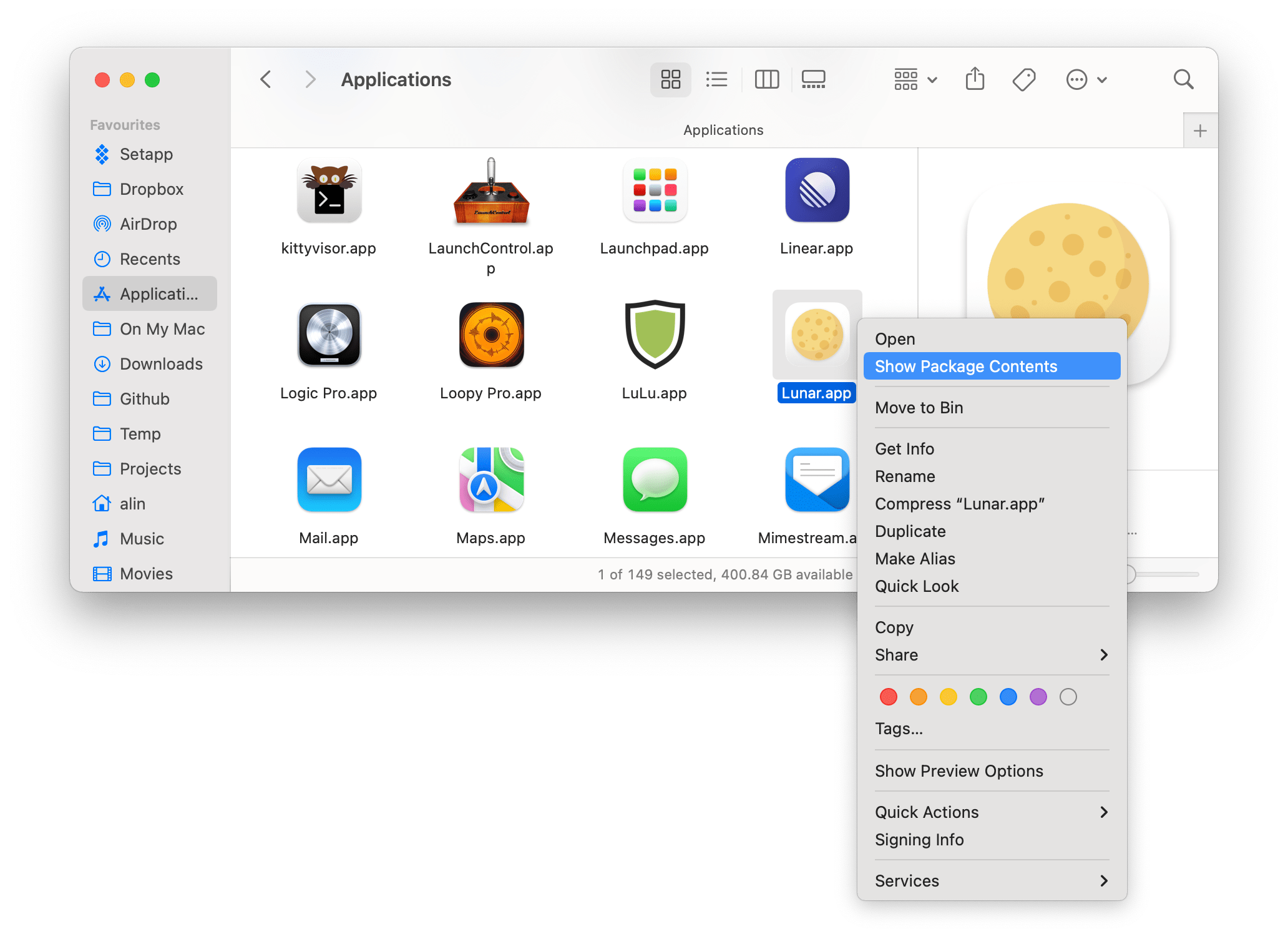Screen dimensions: 1288x934
Task: Open Temp folder in sidebar
Action: coord(150,434)
